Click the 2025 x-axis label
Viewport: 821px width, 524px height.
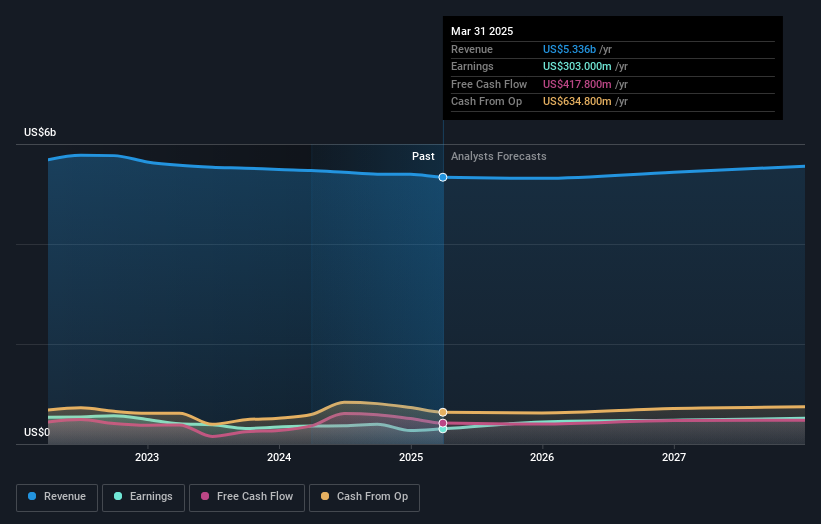pos(411,458)
